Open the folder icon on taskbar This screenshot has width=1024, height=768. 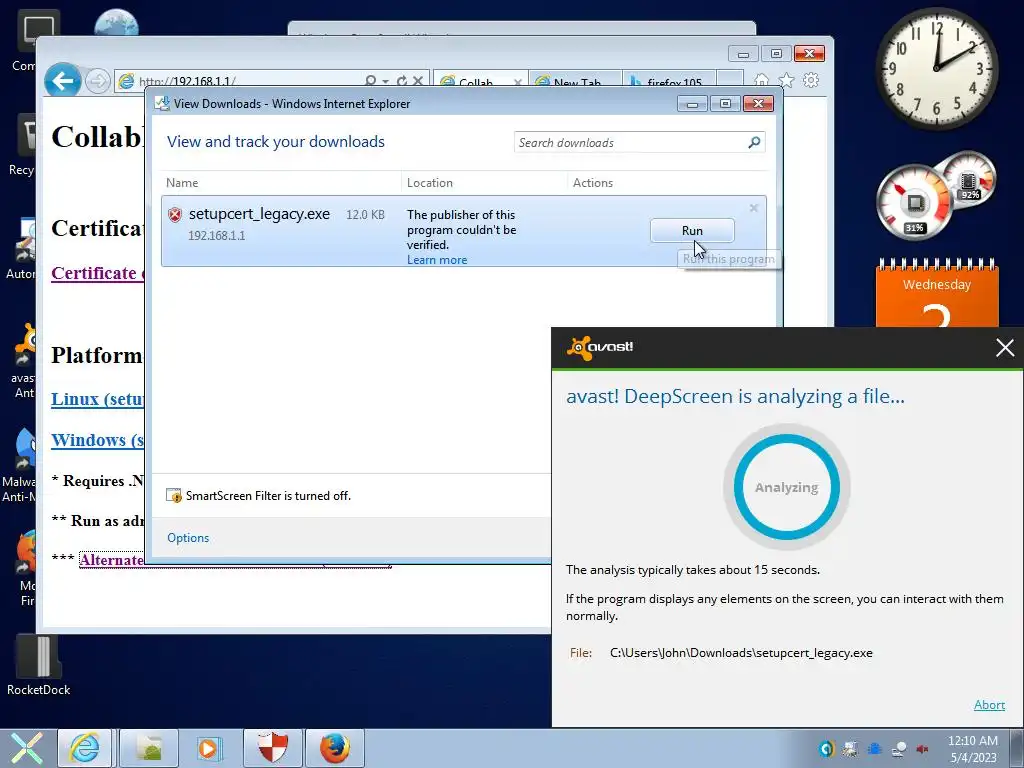coord(149,748)
